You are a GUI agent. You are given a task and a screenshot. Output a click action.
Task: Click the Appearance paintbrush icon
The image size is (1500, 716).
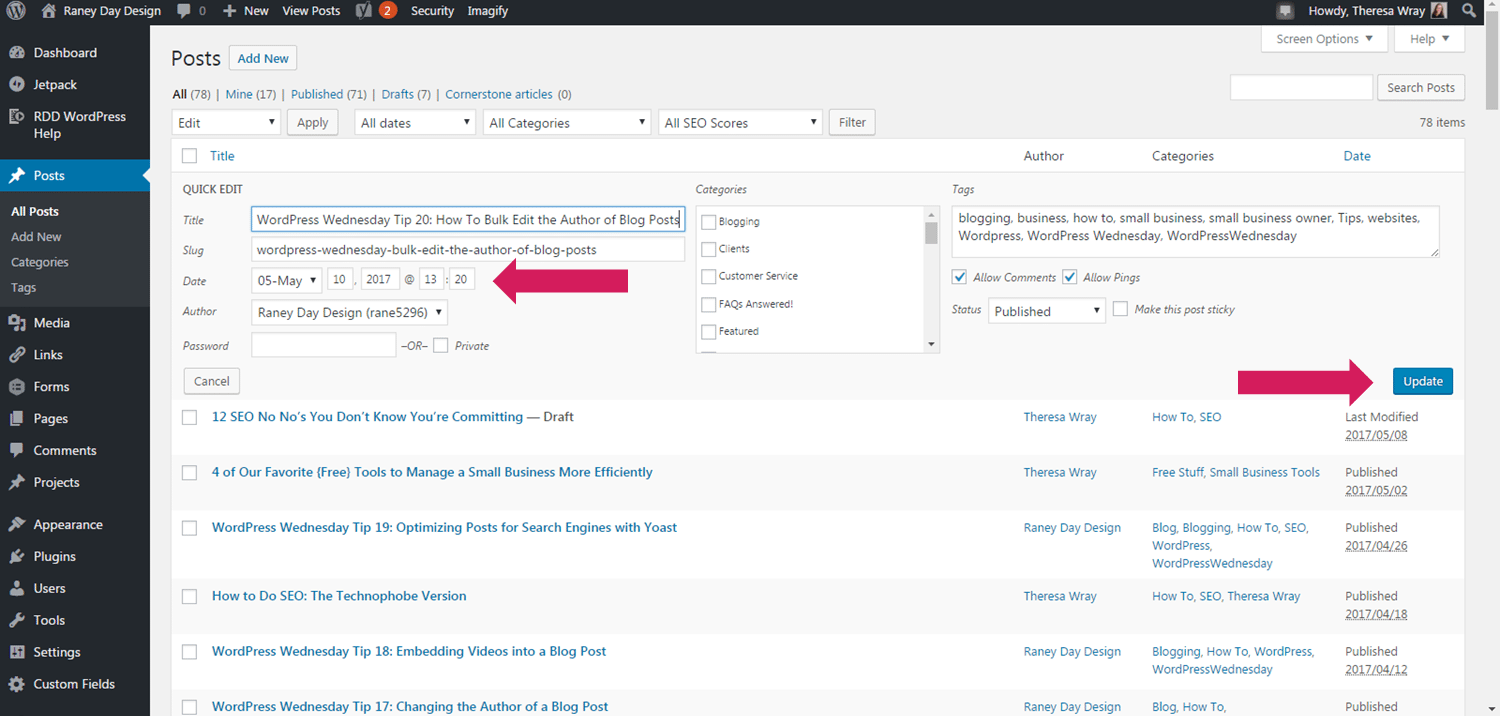17,525
